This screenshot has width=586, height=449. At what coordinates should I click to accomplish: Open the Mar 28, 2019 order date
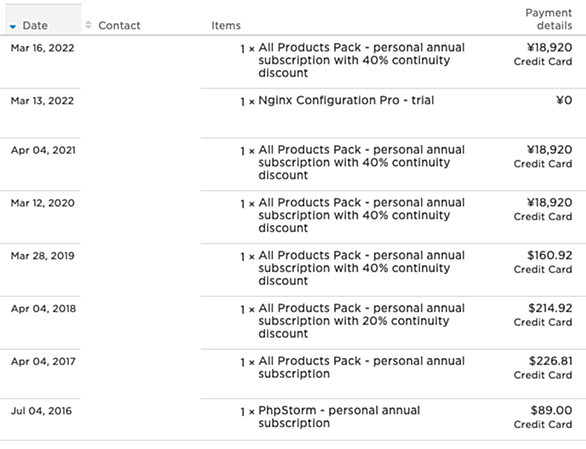click(43, 256)
